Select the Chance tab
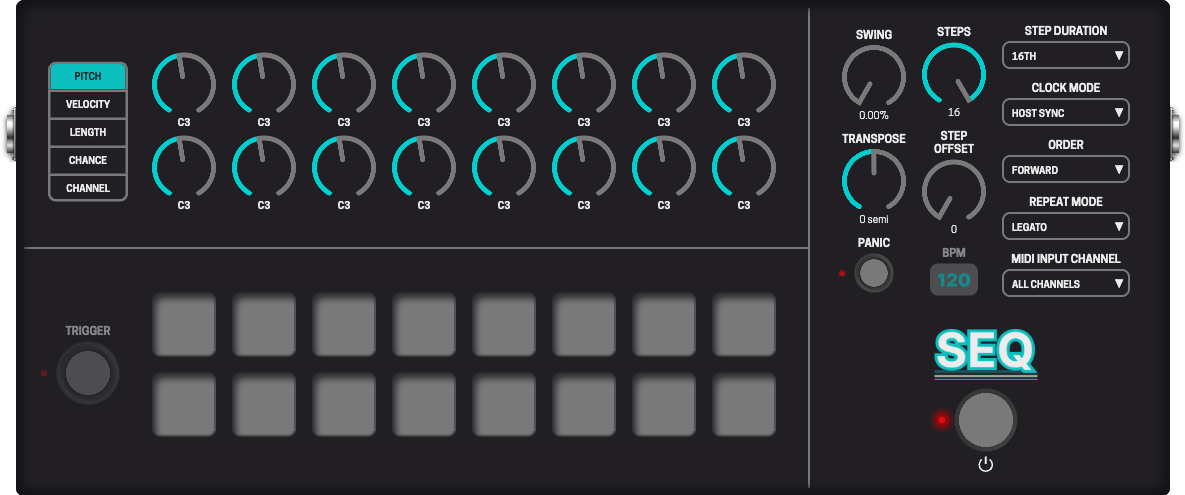This screenshot has height=495, width=1185. [88, 160]
